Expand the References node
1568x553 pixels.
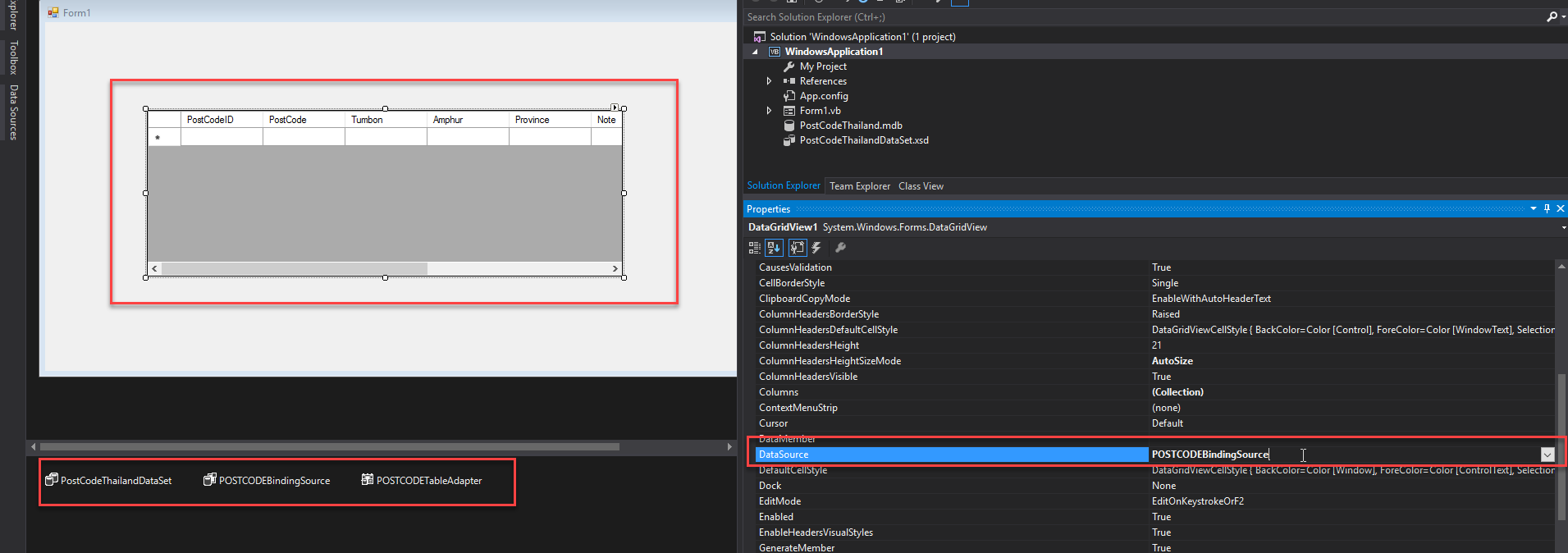click(769, 81)
